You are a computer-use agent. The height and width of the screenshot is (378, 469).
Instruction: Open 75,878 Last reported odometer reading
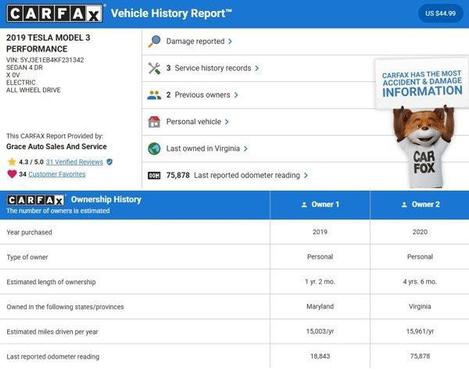[233, 175]
